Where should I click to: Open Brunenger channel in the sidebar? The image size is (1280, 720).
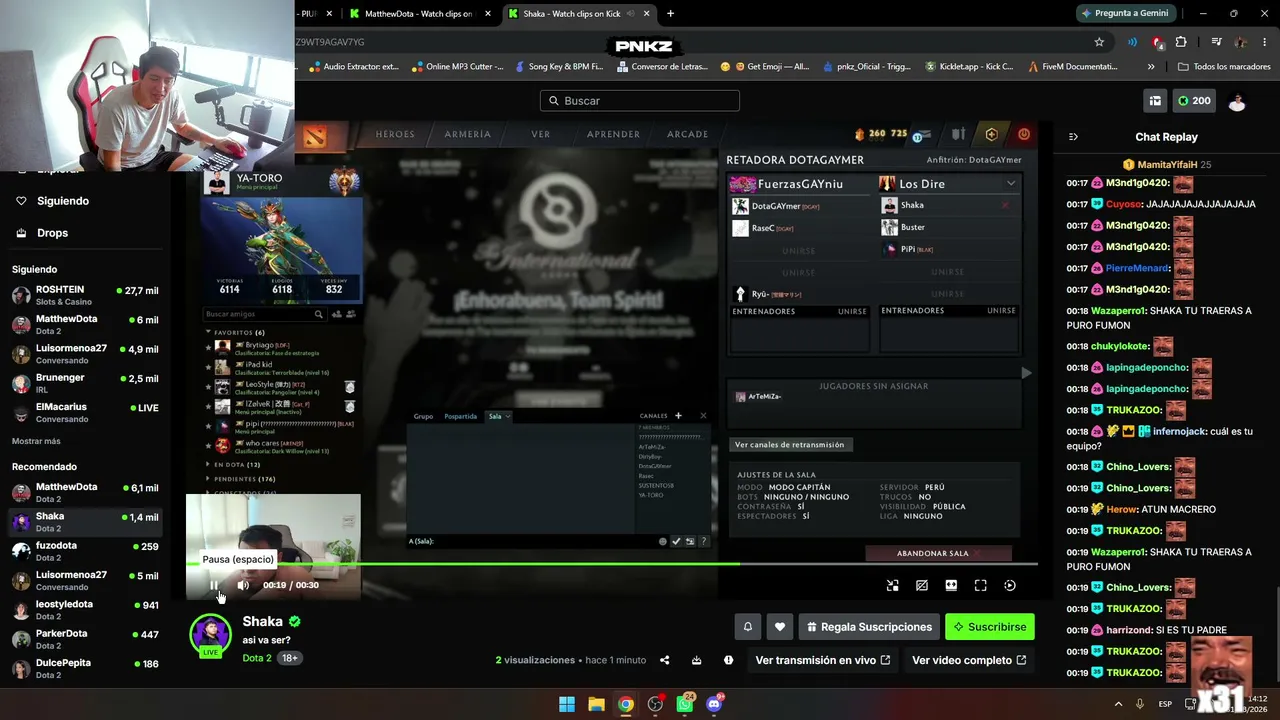point(85,383)
